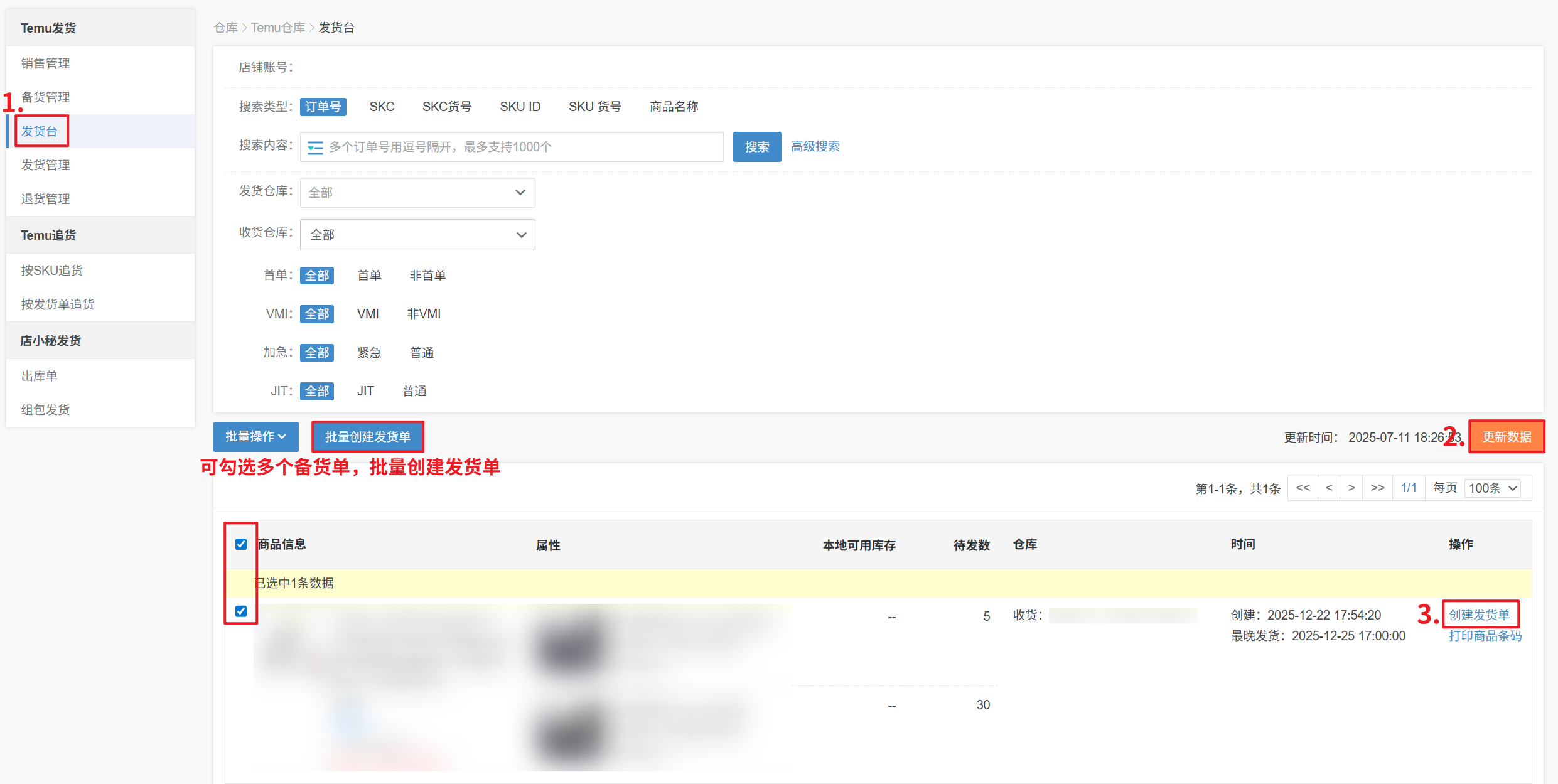Image resolution: width=1558 pixels, height=784 pixels.
Task: Click the 批量创建发货单 button
Action: pyautogui.click(x=368, y=437)
